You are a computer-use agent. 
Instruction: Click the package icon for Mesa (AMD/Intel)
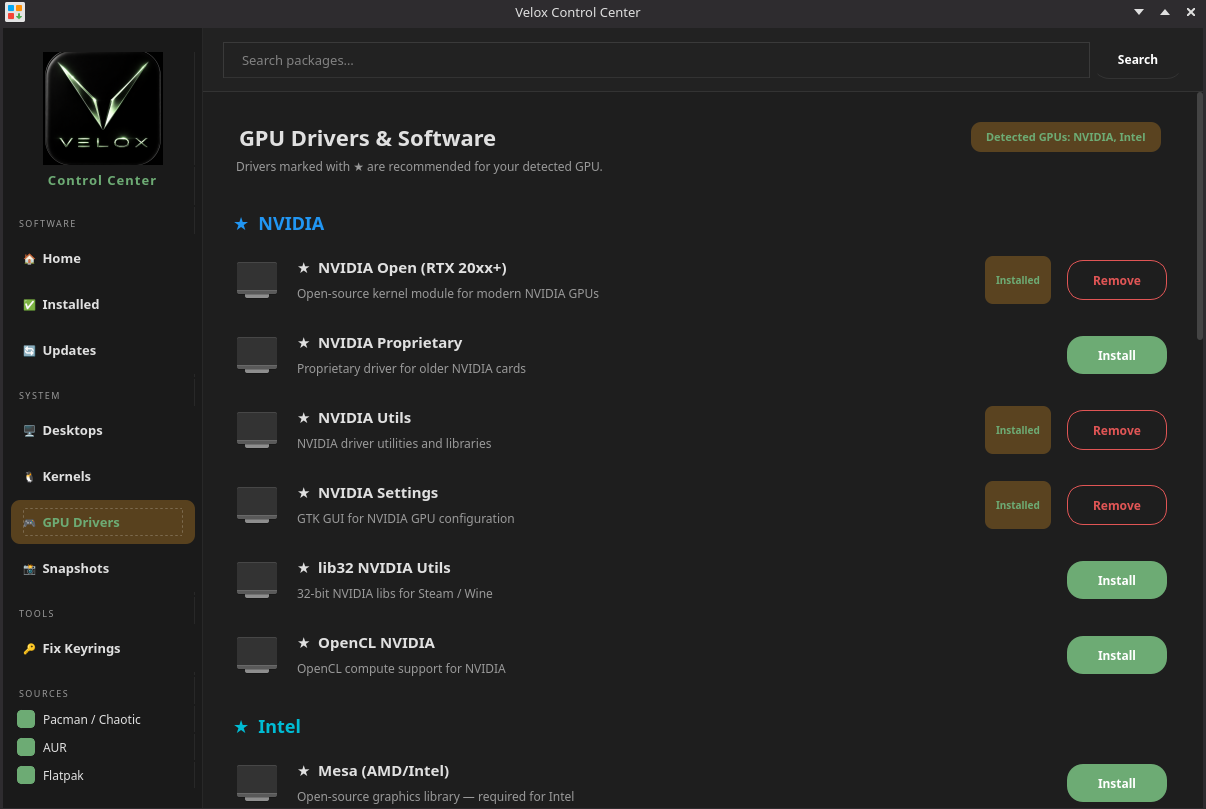(257, 783)
